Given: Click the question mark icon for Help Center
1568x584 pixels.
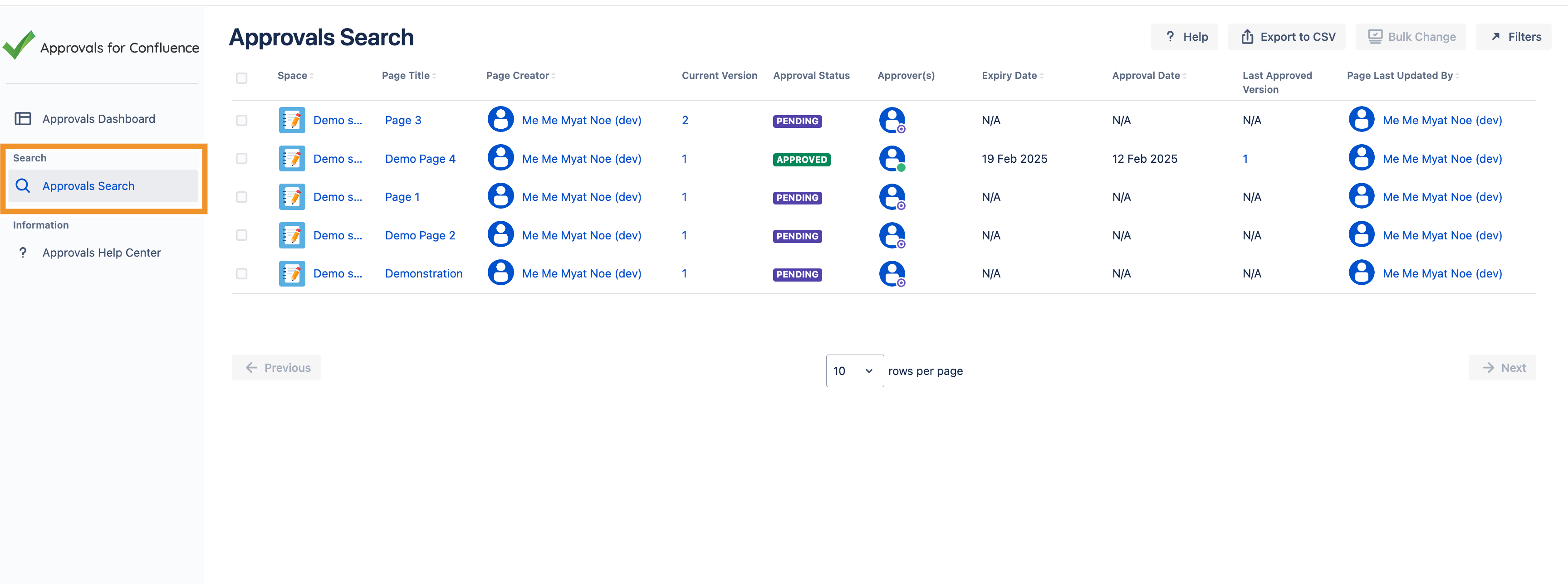Looking at the screenshot, I should [23, 253].
